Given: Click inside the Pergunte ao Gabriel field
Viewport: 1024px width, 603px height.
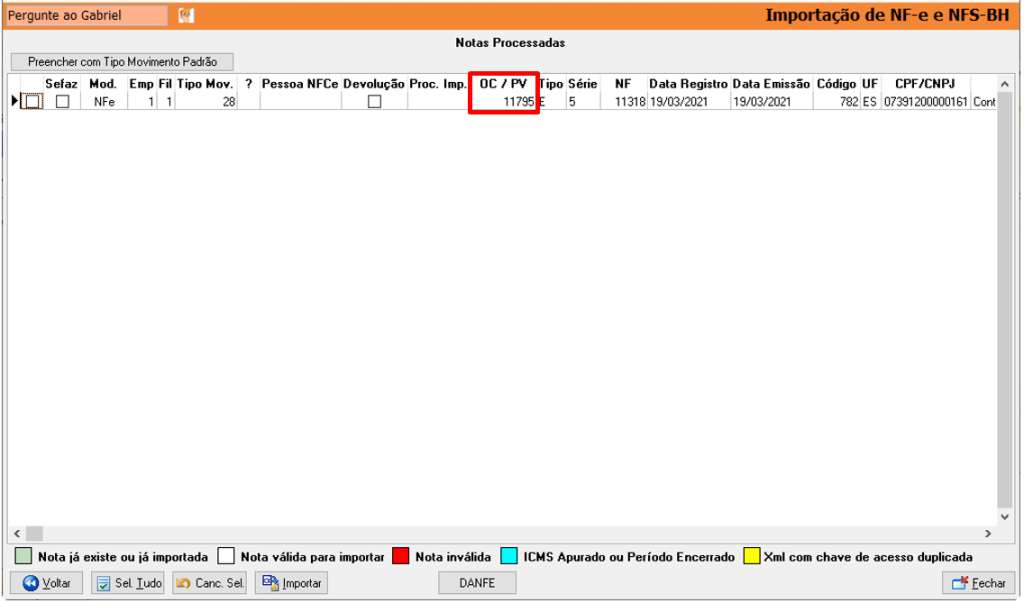Looking at the screenshot, I should click(x=86, y=15).
